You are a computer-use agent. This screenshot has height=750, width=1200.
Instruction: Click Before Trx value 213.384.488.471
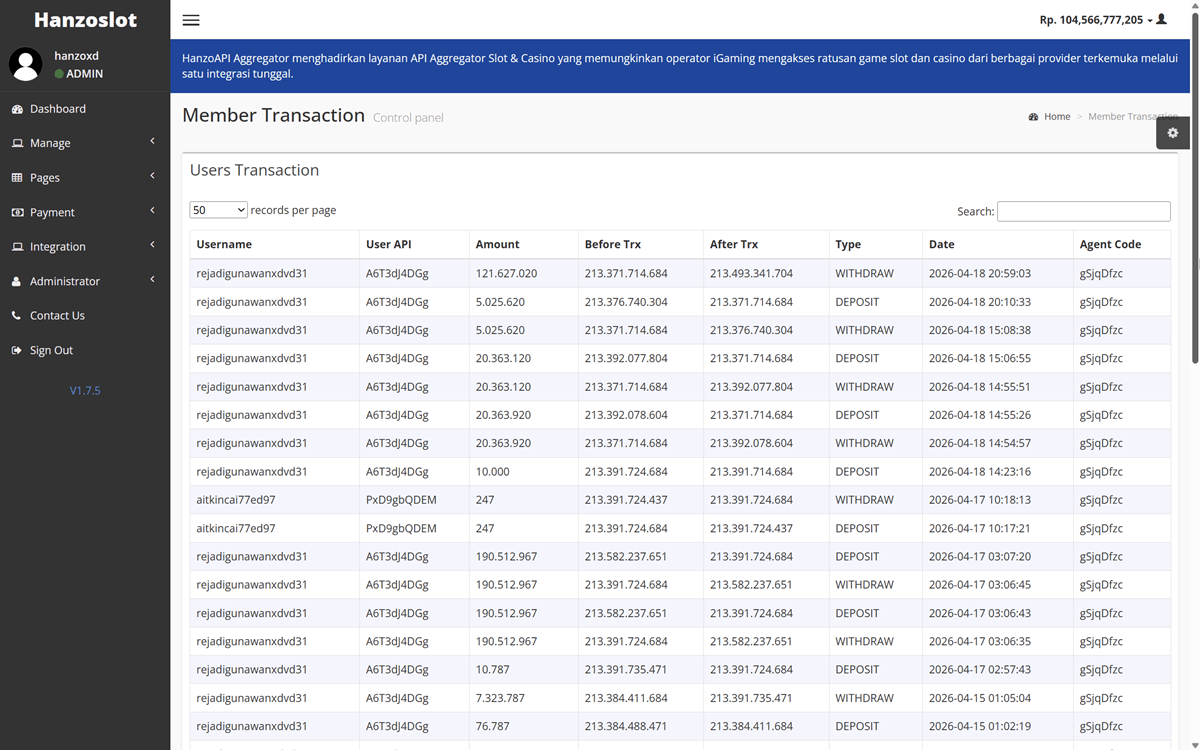click(x=626, y=727)
